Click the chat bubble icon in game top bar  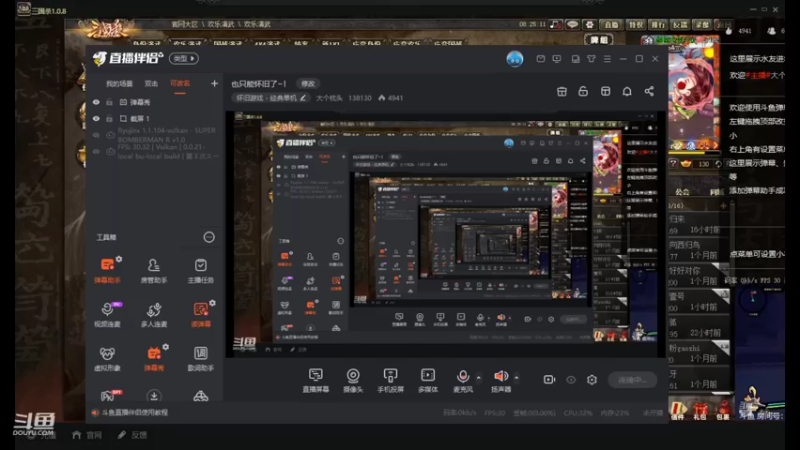pos(572,24)
